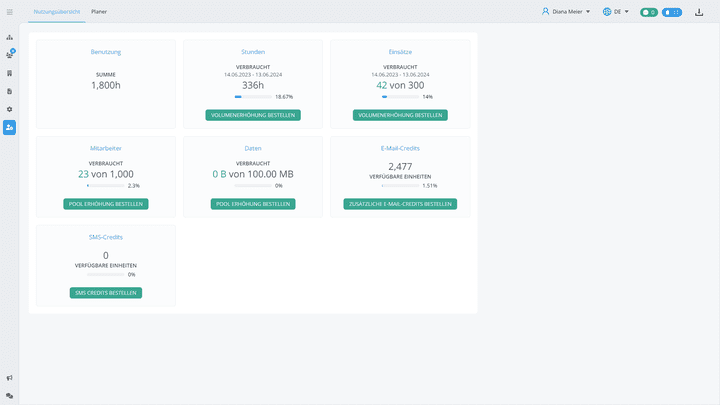Switch to the Planer tab
Viewport: 720px width, 405px height.
click(x=99, y=12)
